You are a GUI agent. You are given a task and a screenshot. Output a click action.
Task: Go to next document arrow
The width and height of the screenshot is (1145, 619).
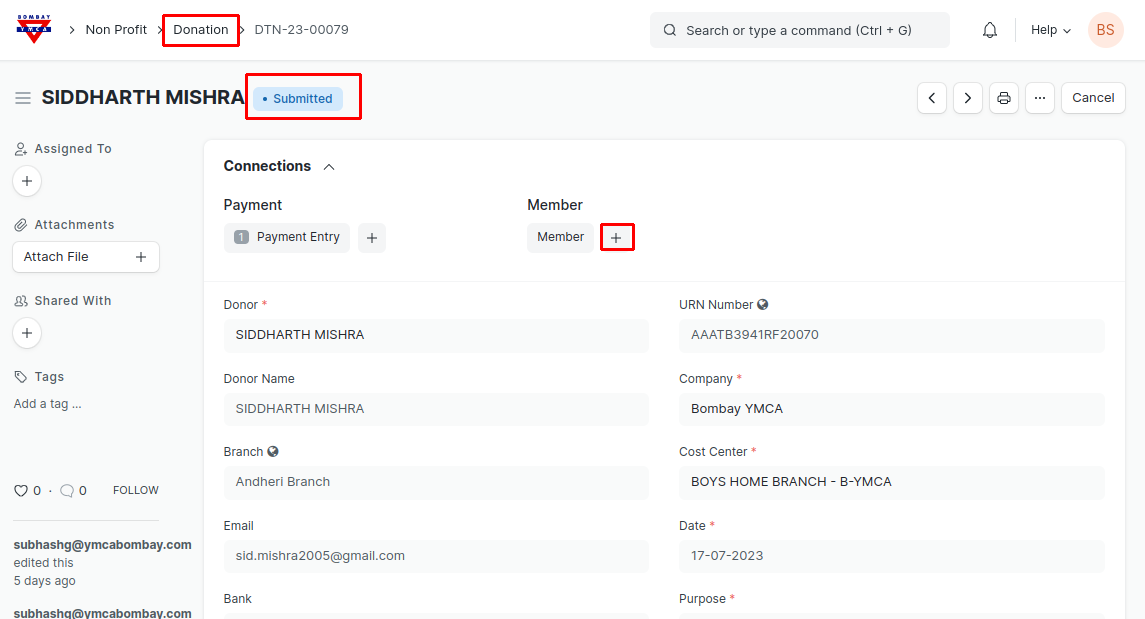coord(967,98)
